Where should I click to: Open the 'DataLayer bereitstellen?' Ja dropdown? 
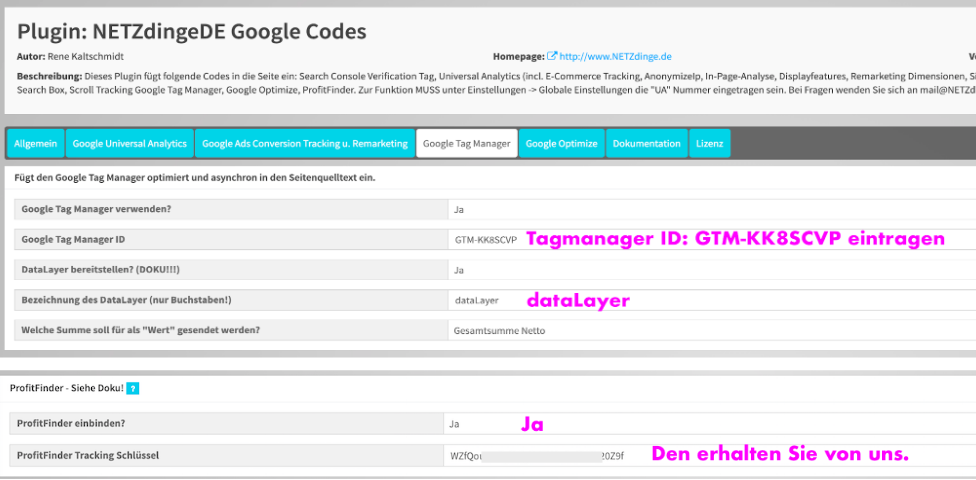(711, 270)
